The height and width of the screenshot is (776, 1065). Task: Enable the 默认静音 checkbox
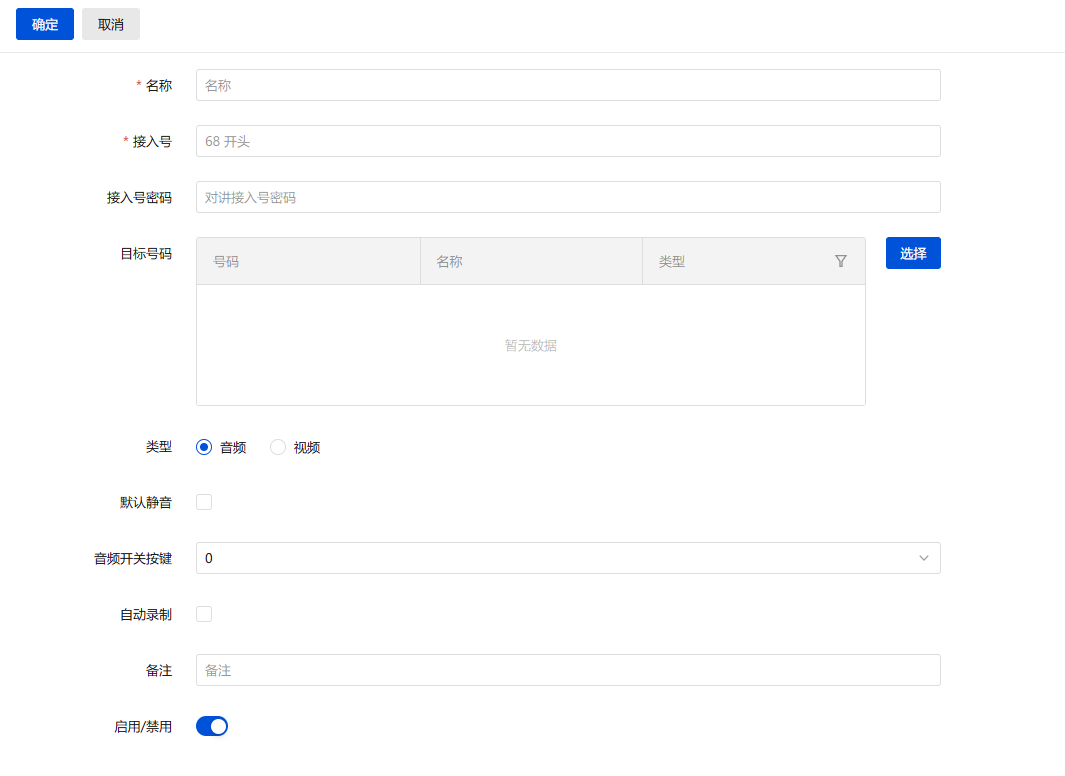(204, 502)
